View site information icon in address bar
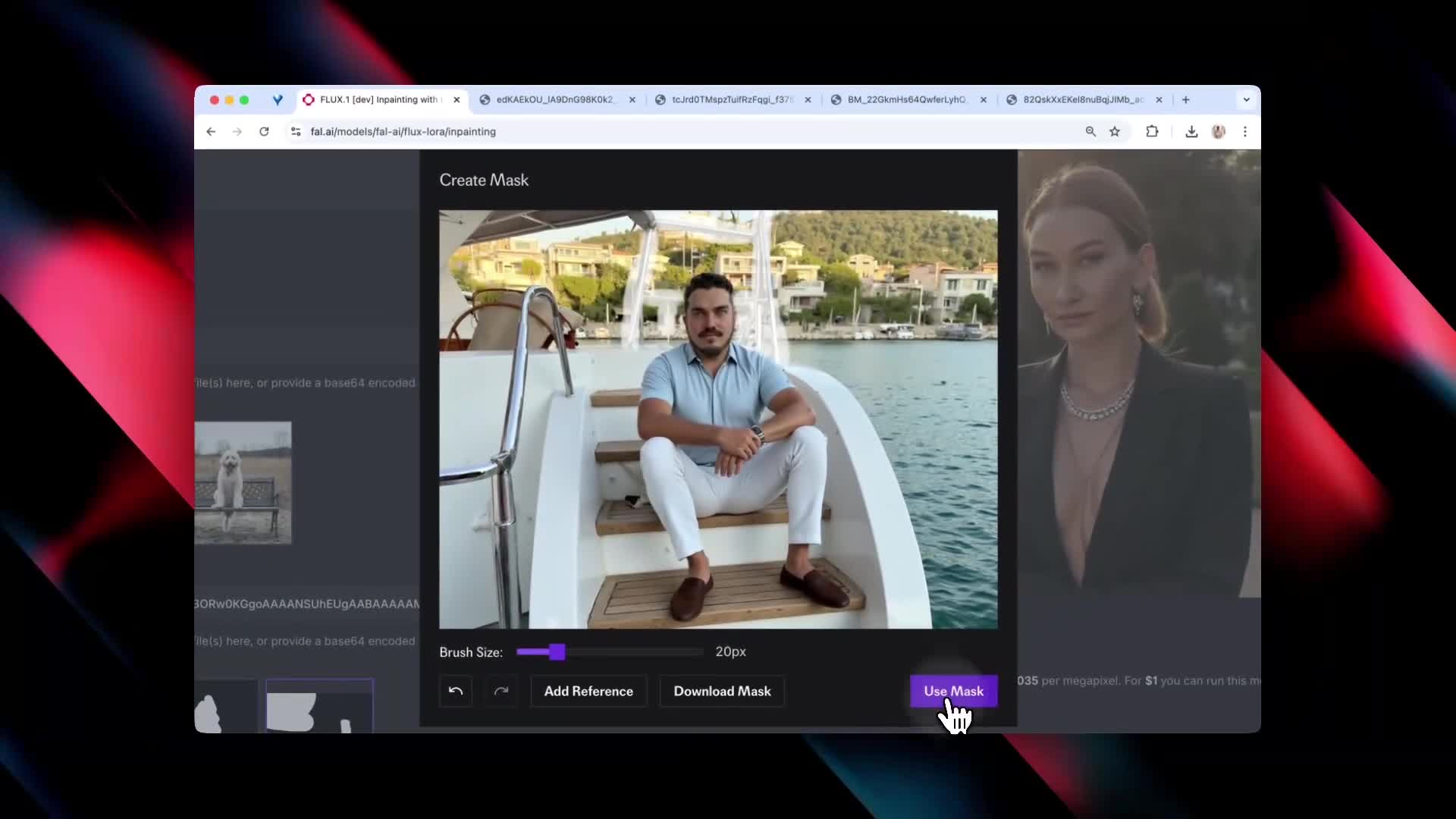The width and height of the screenshot is (1456, 819). pos(296,131)
